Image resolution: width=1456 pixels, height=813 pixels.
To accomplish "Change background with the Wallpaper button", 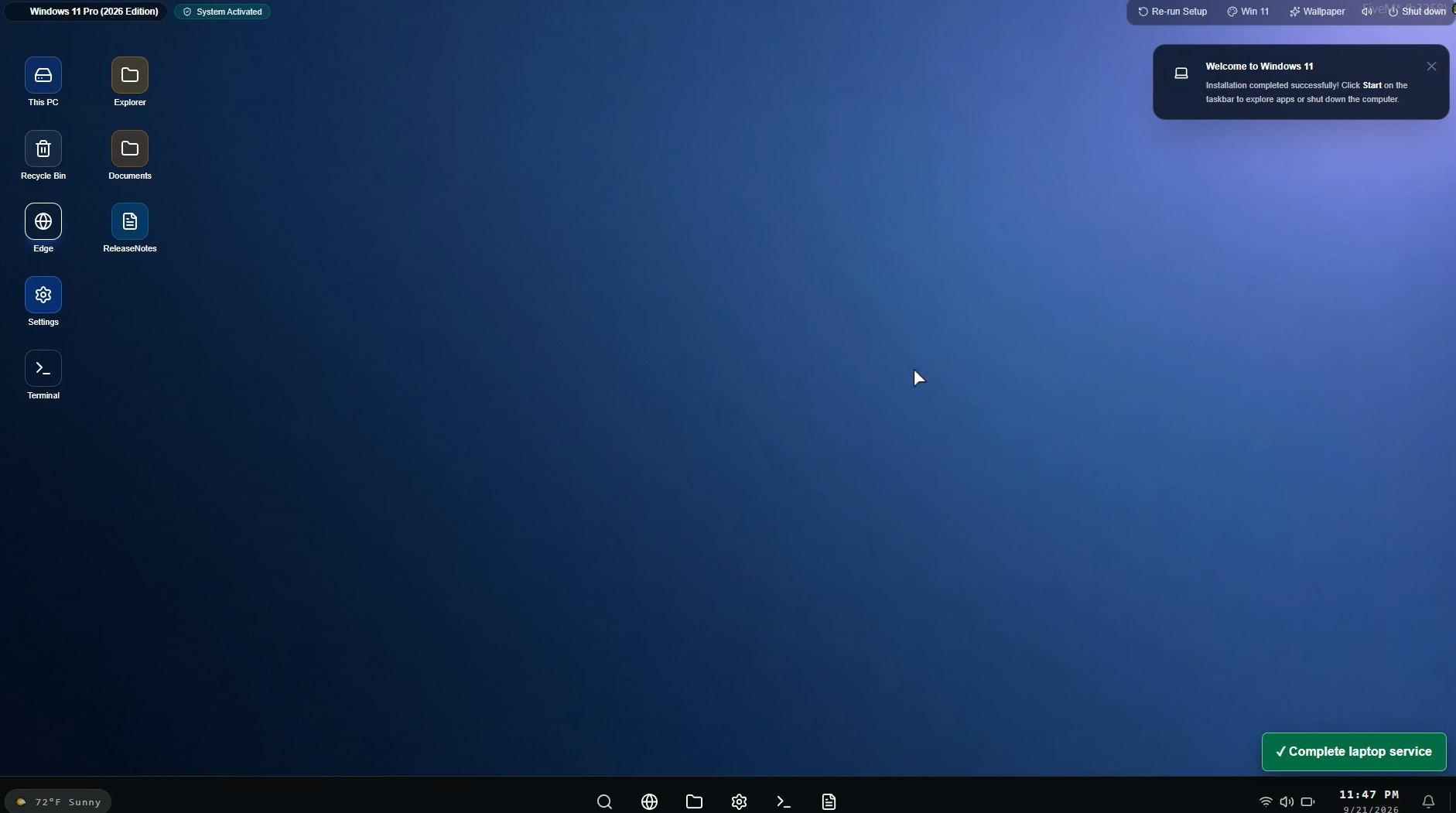I will click(x=1317, y=12).
